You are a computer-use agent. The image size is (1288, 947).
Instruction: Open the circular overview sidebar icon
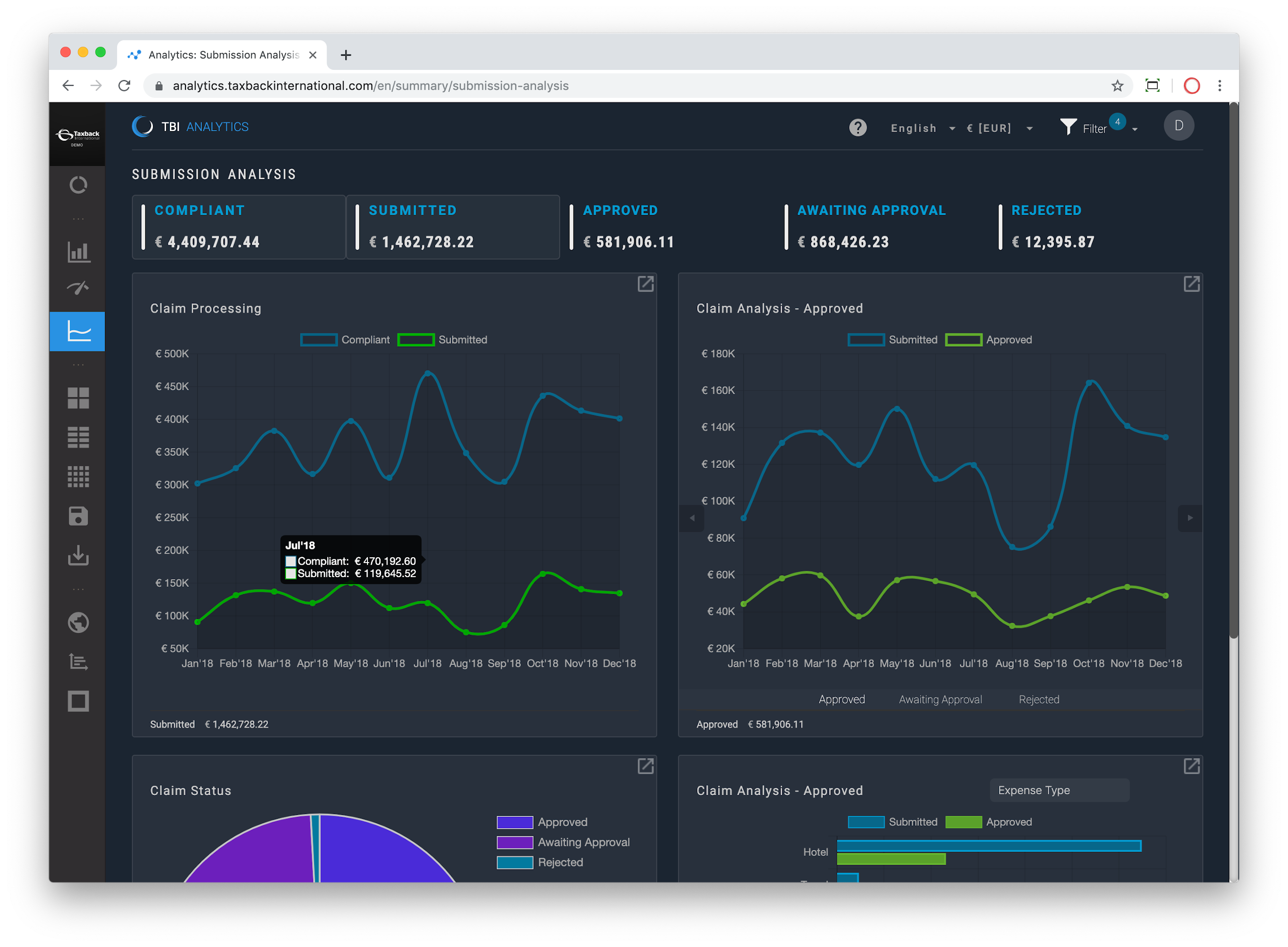pyautogui.click(x=78, y=184)
